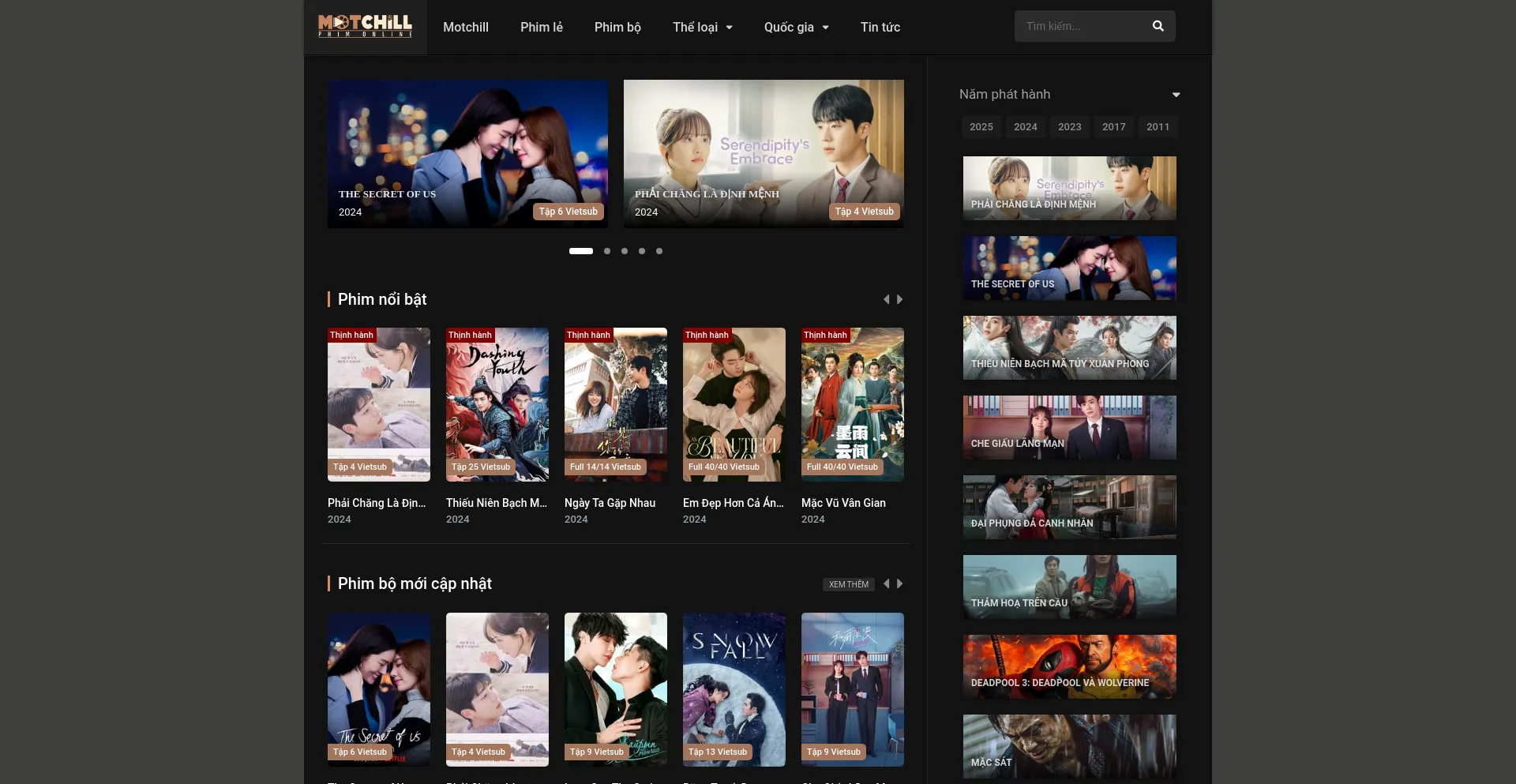Open sidebar Mặc Sát thumbnail
This screenshot has height=784, width=1516.
1069,746
